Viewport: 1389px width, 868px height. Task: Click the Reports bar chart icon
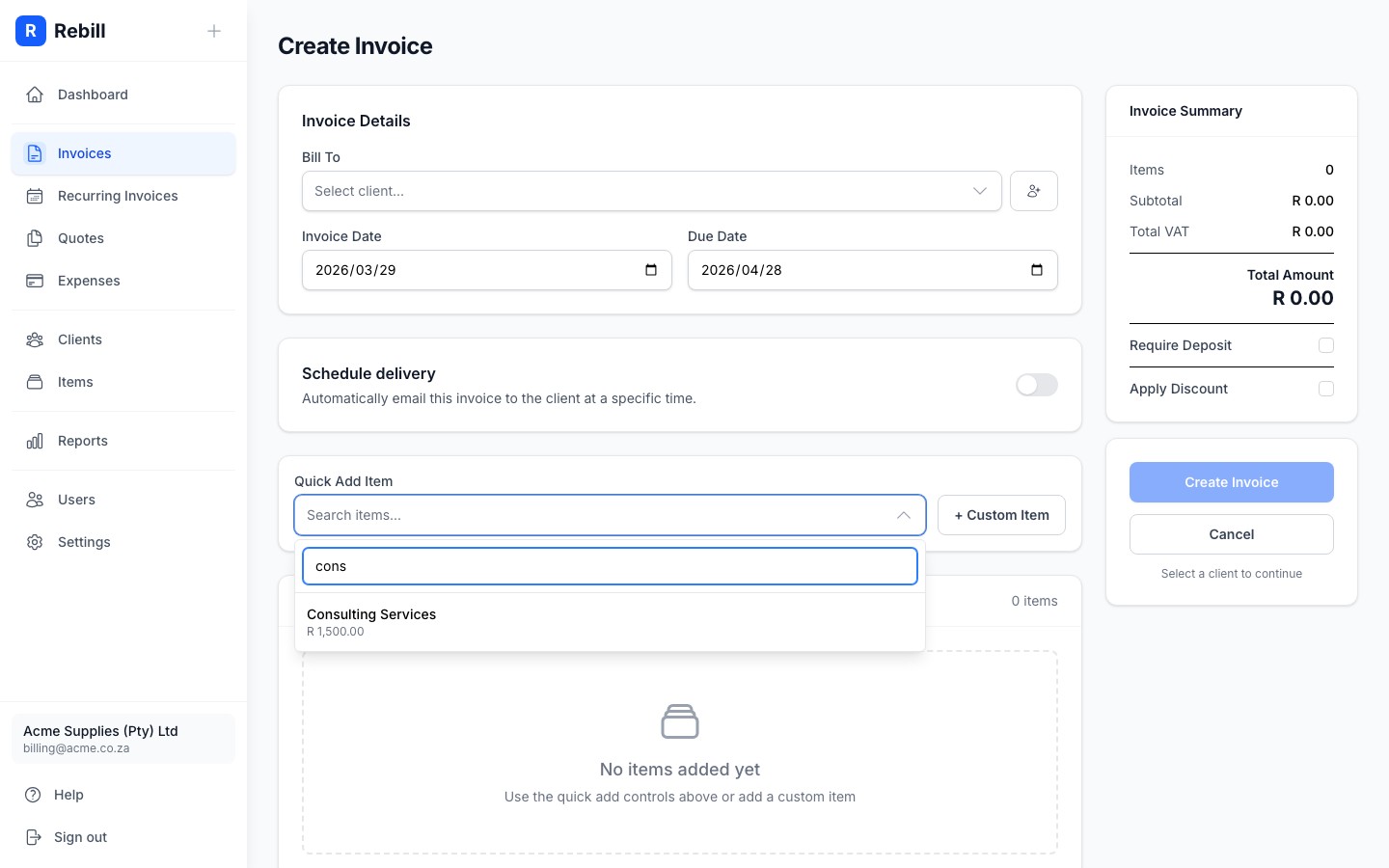coord(35,441)
